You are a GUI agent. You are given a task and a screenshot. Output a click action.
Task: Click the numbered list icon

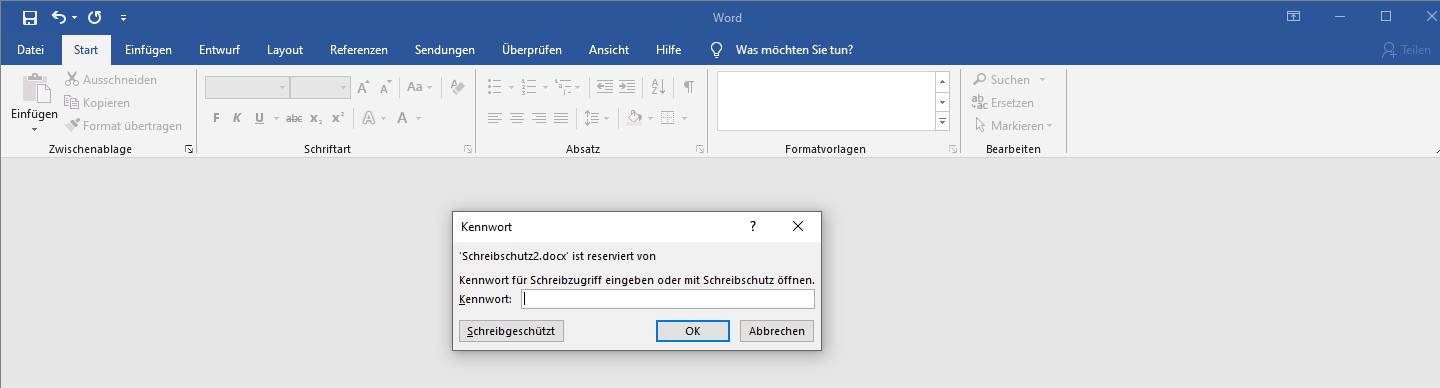coord(529,87)
